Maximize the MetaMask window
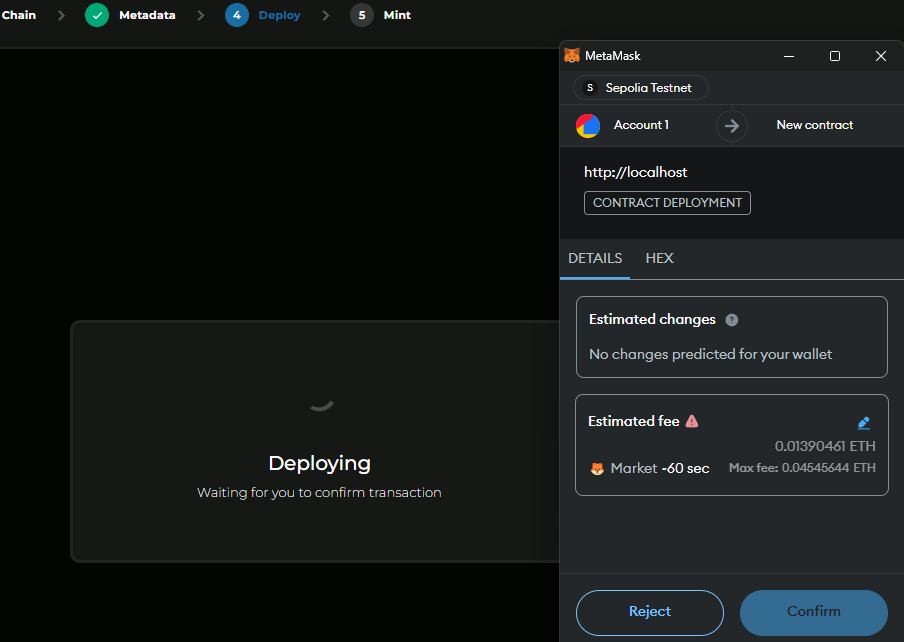Image resolution: width=904 pixels, height=642 pixels. 835,56
